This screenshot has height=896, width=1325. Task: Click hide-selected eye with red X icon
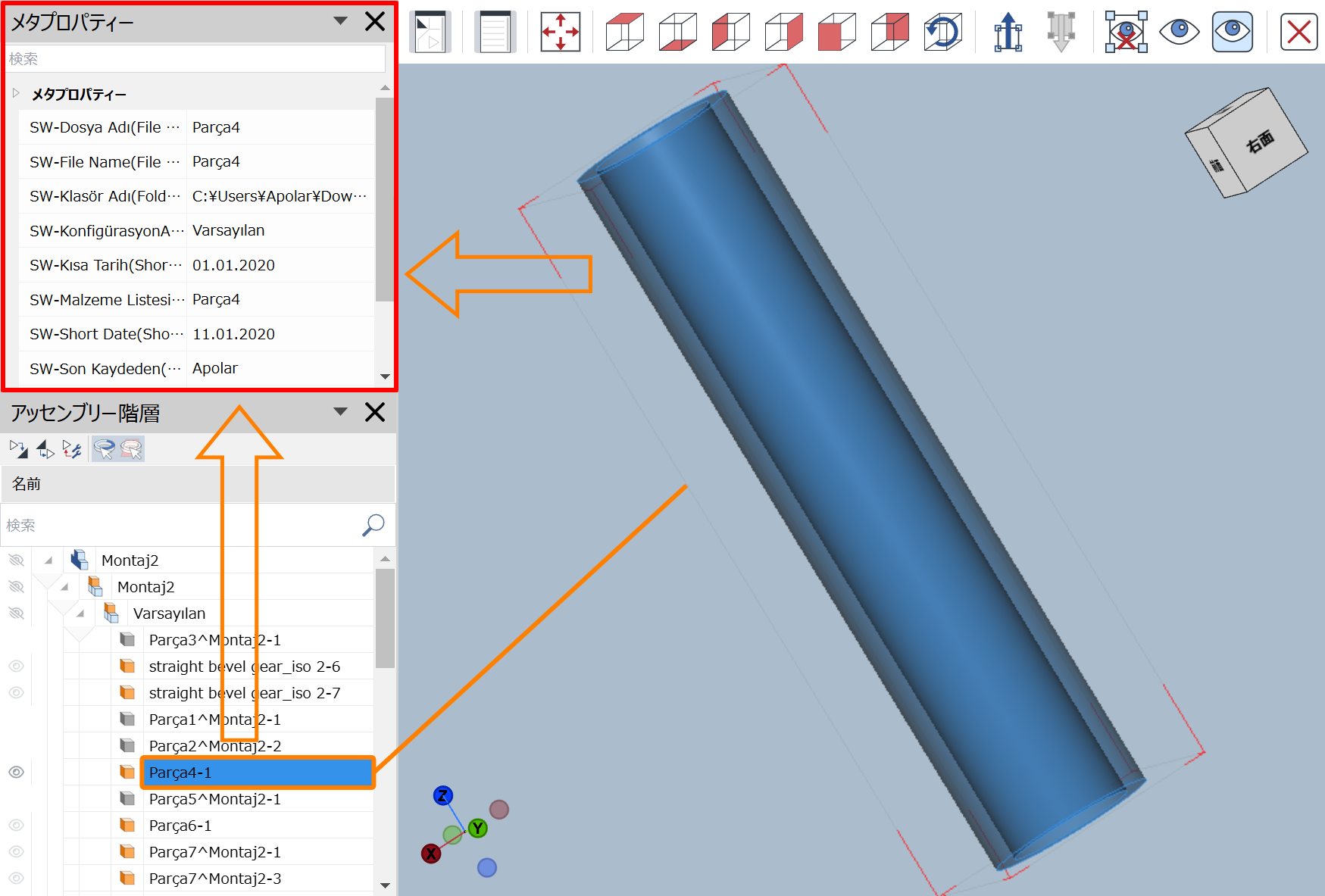pyautogui.click(x=1127, y=32)
